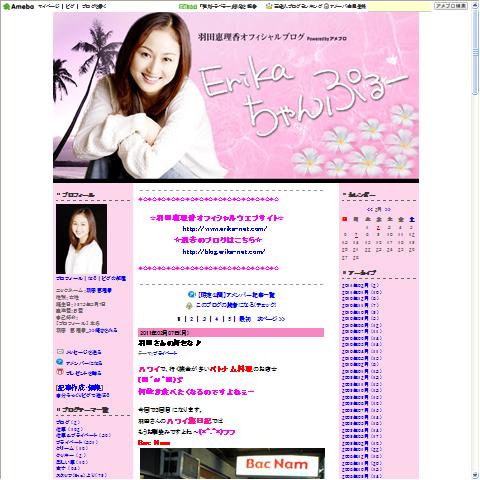Click the blue Amember articles list icon

[x=191, y=294]
